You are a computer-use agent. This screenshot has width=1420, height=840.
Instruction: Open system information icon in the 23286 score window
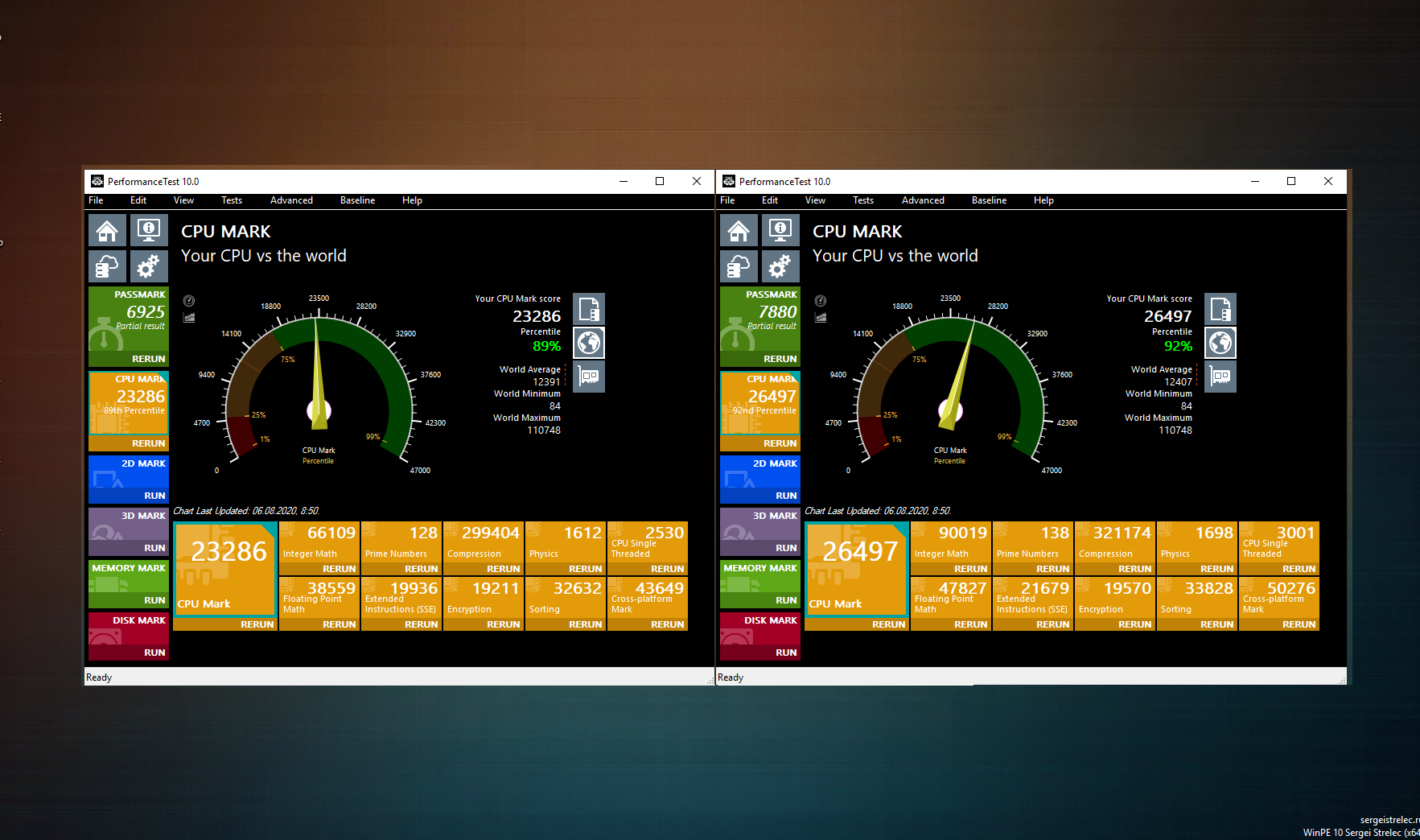(x=149, y=231)
